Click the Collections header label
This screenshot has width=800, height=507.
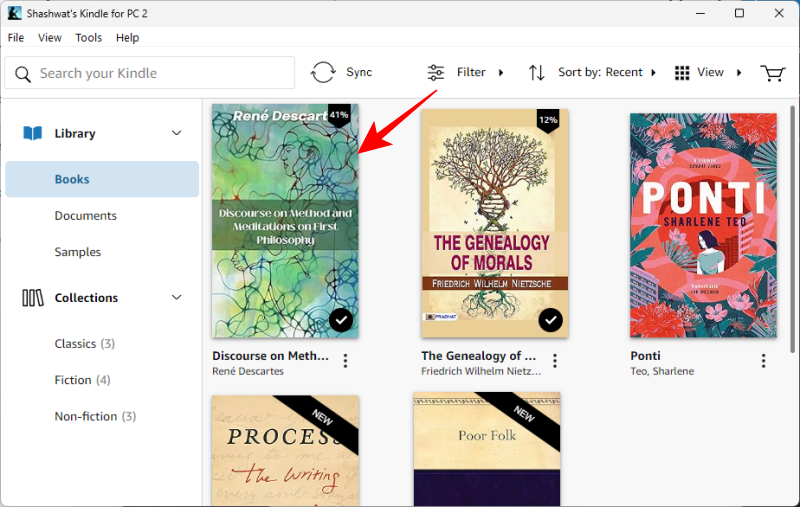(x=86, y=298)
